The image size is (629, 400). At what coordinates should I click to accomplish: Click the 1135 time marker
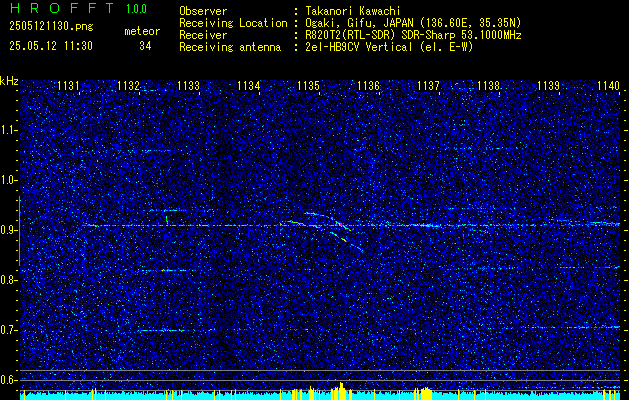pos(308,85)
